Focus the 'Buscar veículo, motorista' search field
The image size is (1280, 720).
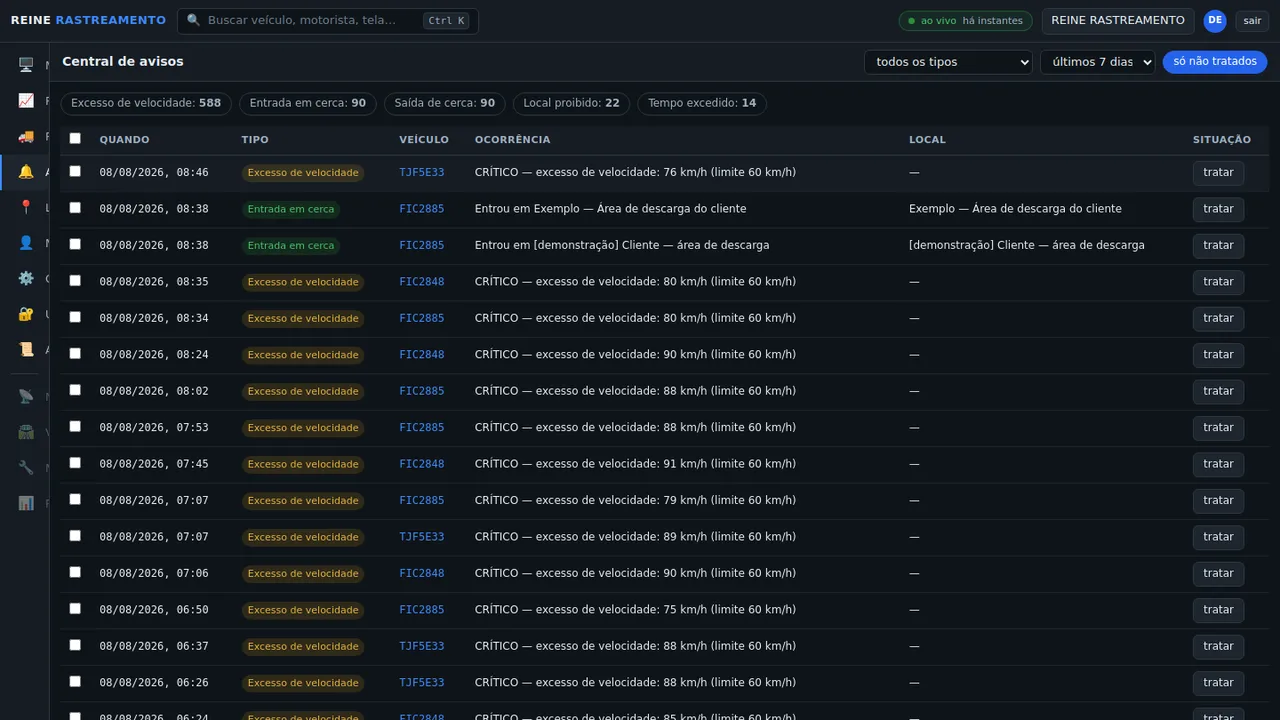(x=327, y=21)
